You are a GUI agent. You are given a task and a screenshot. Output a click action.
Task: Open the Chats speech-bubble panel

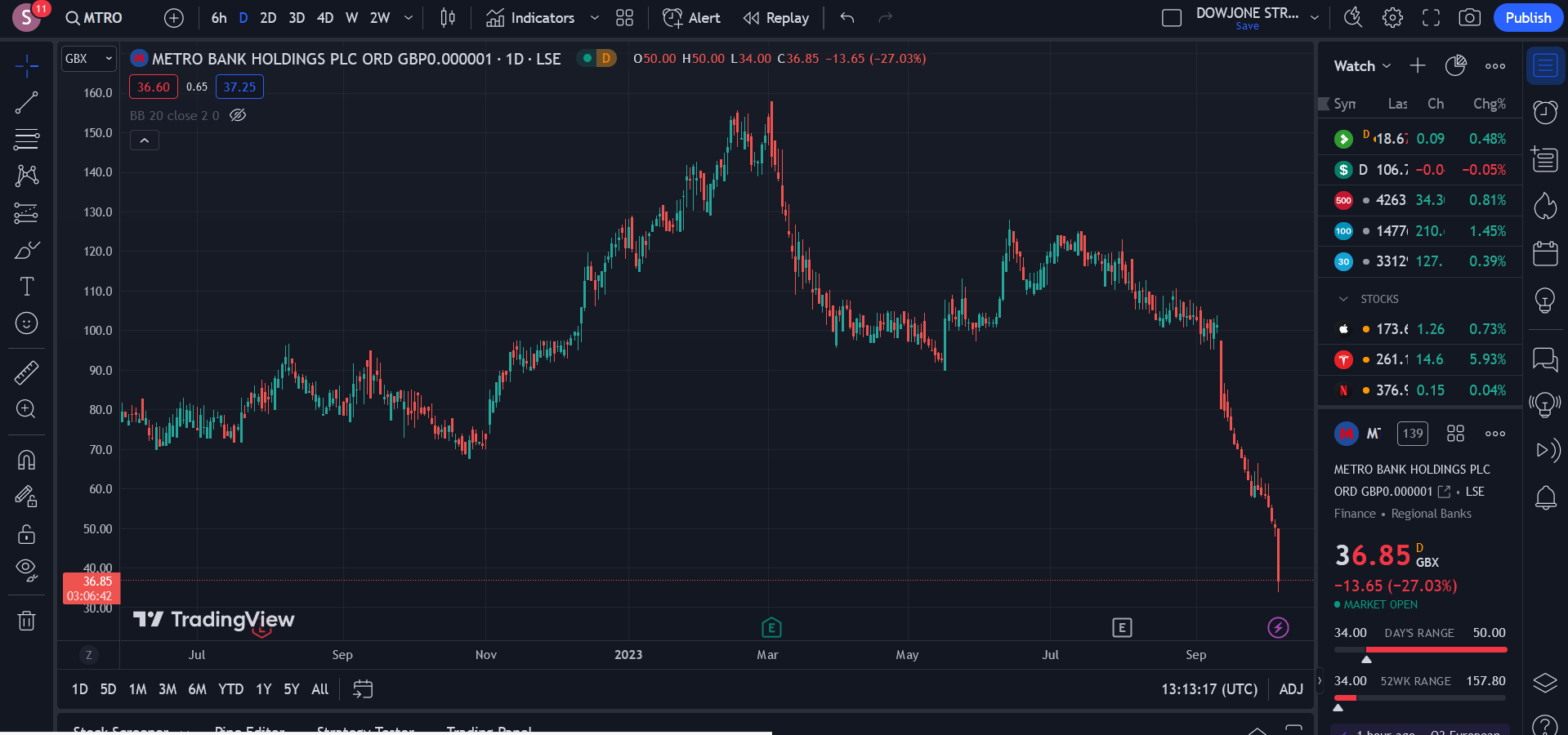pos(1545,358)
